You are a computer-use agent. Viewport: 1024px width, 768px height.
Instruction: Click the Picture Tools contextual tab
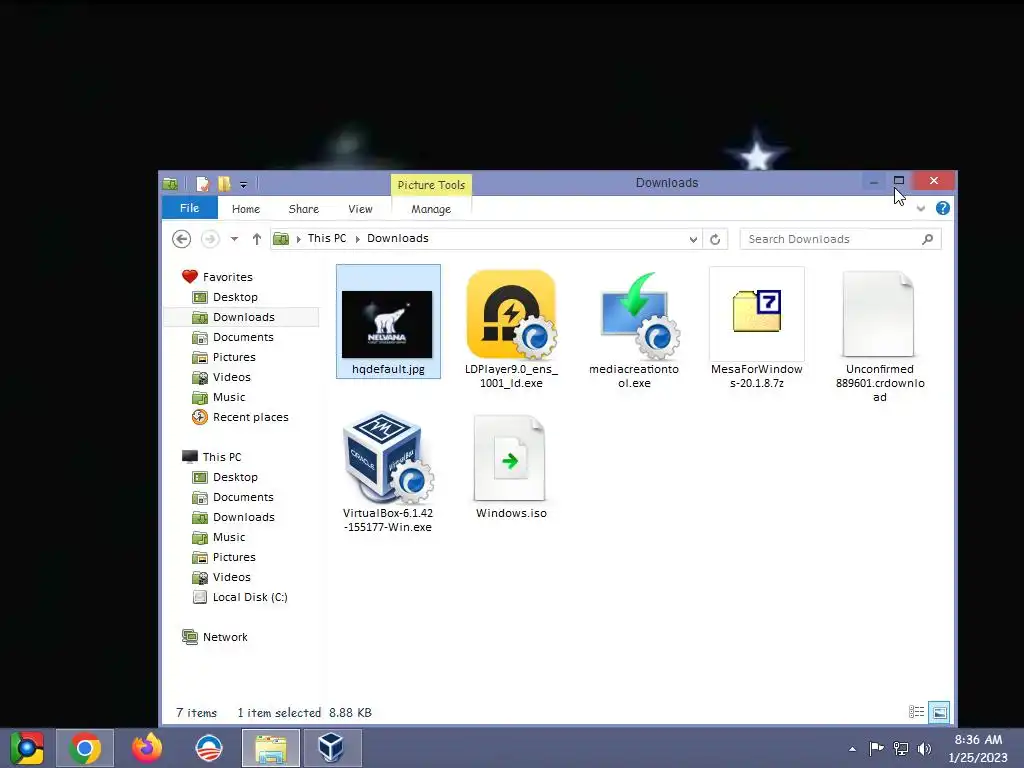point(431,185)
